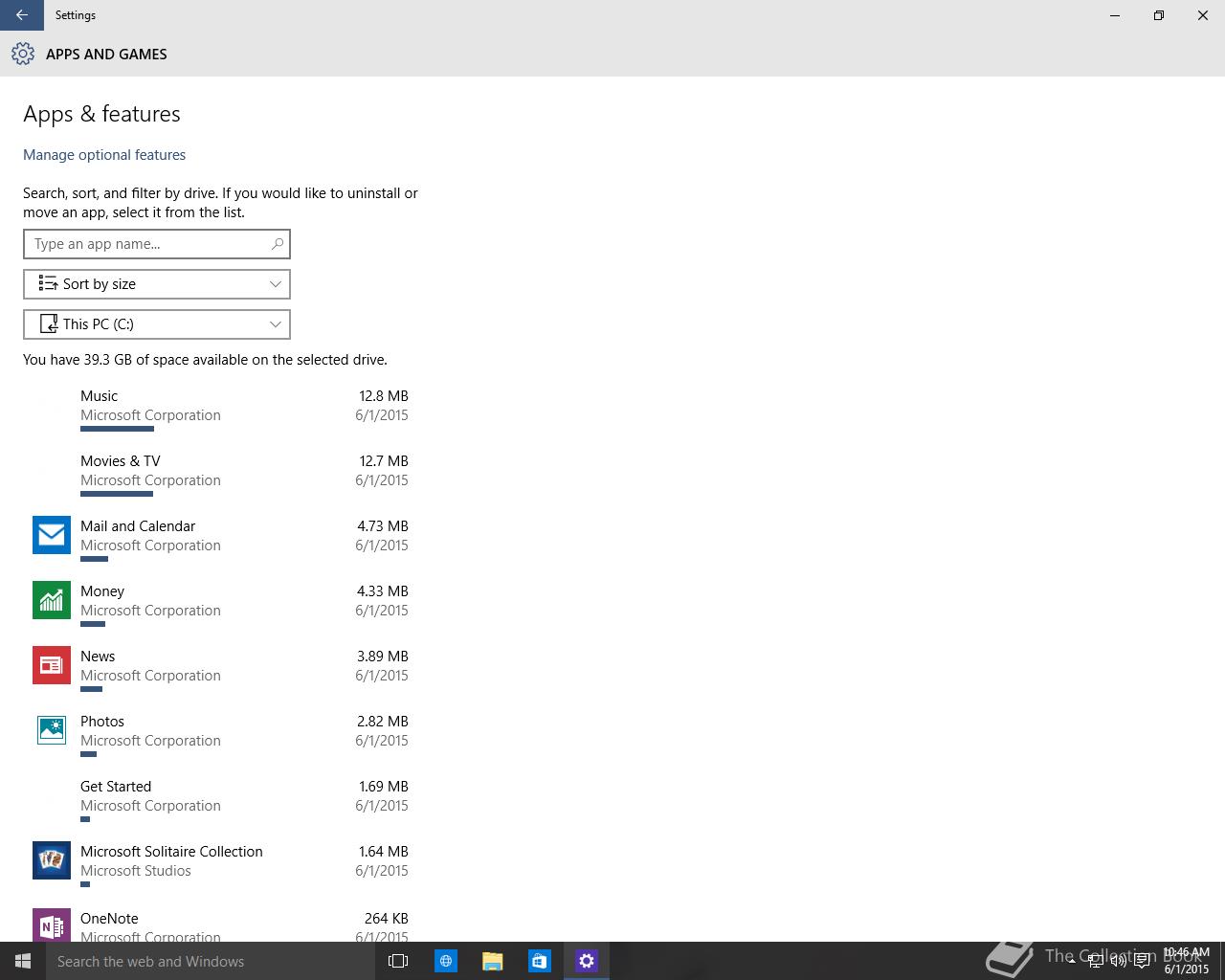This screenshot has height=980, width=1225.
Task: Select the News app red icon
Action: coord(52,665)
